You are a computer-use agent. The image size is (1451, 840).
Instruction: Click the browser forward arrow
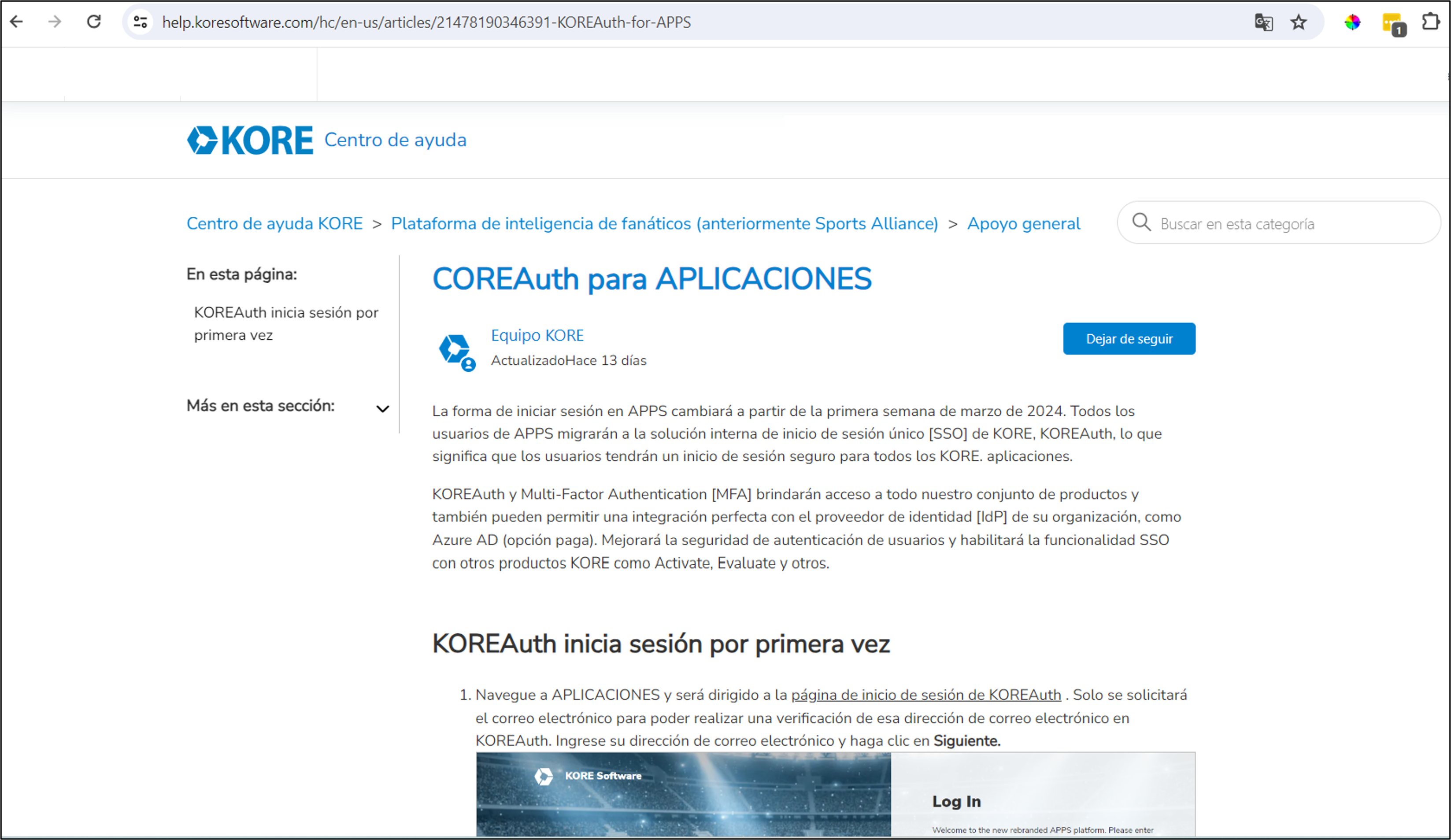(x=55, y=22)
